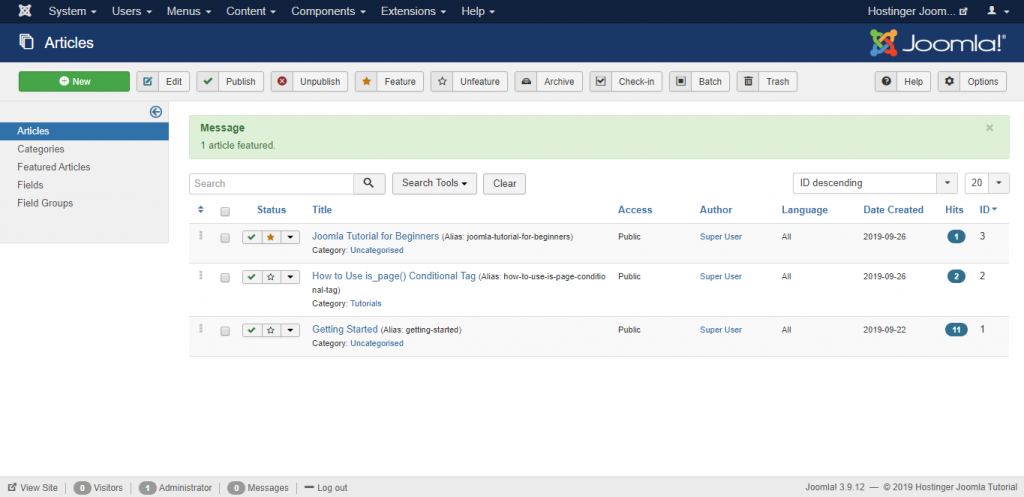Unfeature the Joomla Tutorial for Beginners star

[270, 237]
